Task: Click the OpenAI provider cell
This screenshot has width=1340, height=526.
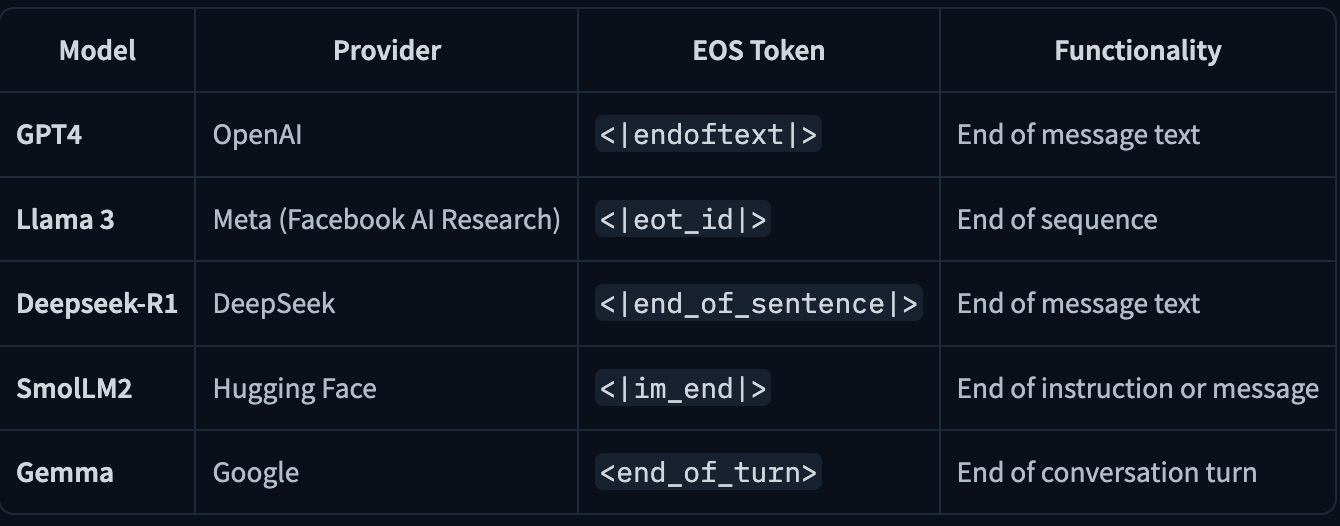Action: (257, 135)
